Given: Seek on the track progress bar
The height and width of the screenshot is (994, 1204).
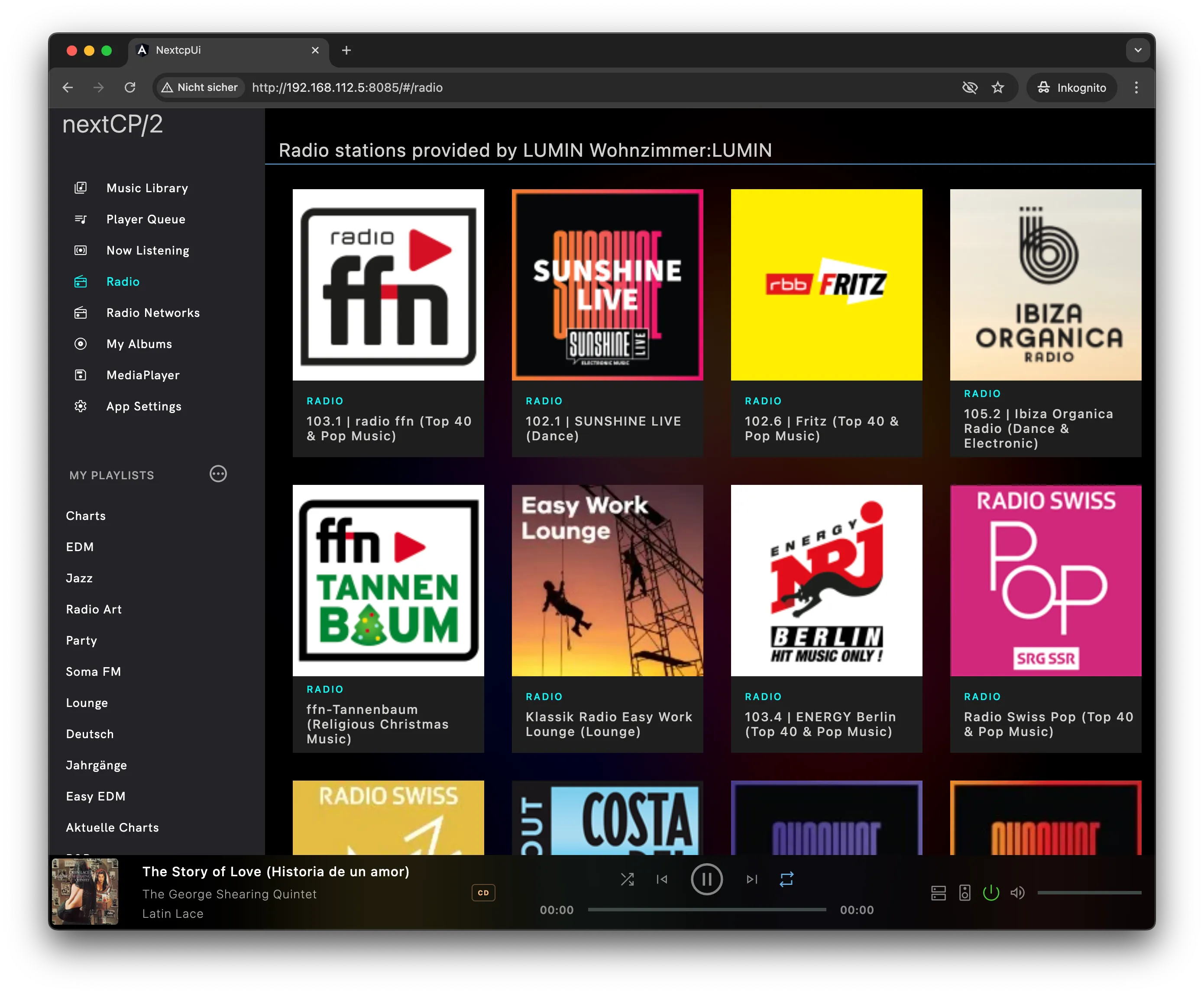Looking at the screenshot, I should pos(707,909).
